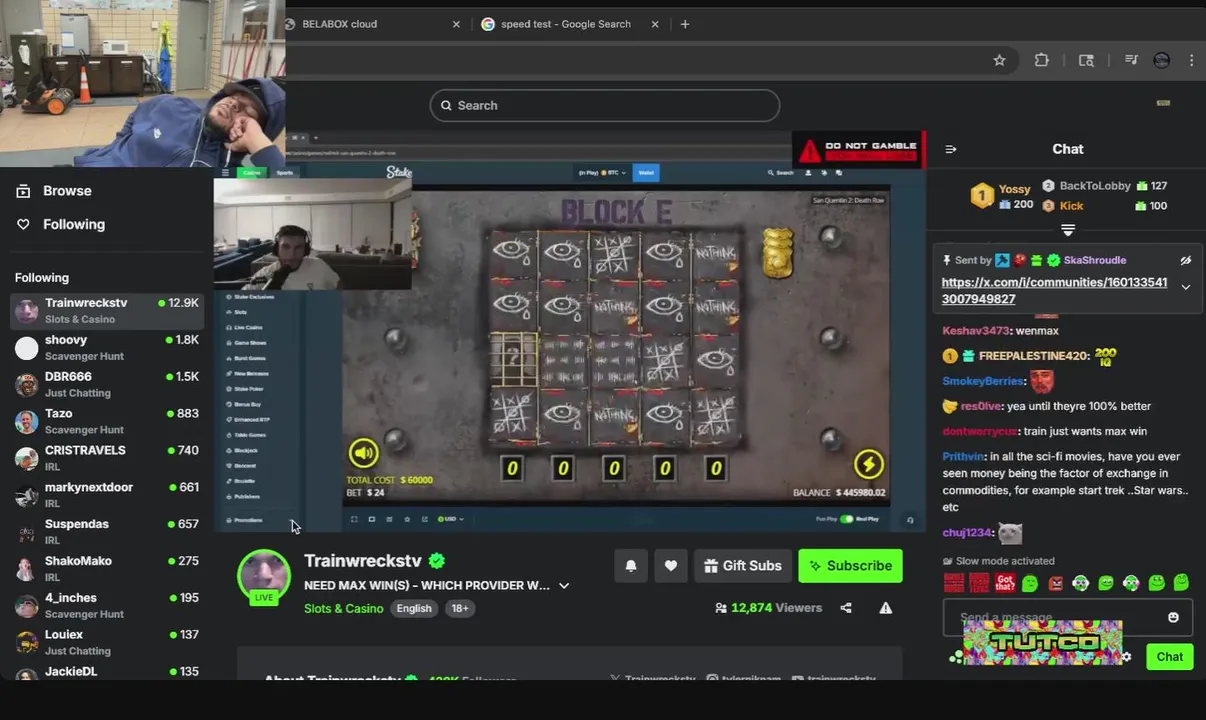Click the green Subscribe button
Viewport: 1206px width, 720px height.
850,565
